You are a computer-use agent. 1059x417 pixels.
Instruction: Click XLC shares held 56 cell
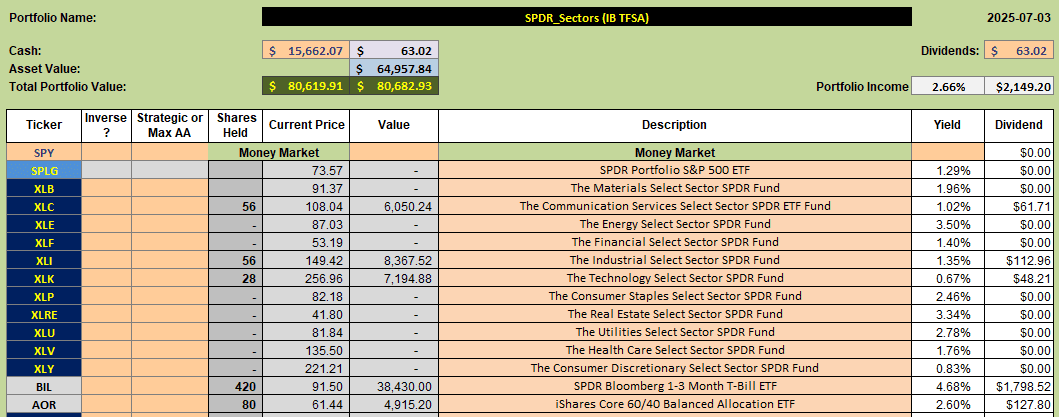coord(236,206)
